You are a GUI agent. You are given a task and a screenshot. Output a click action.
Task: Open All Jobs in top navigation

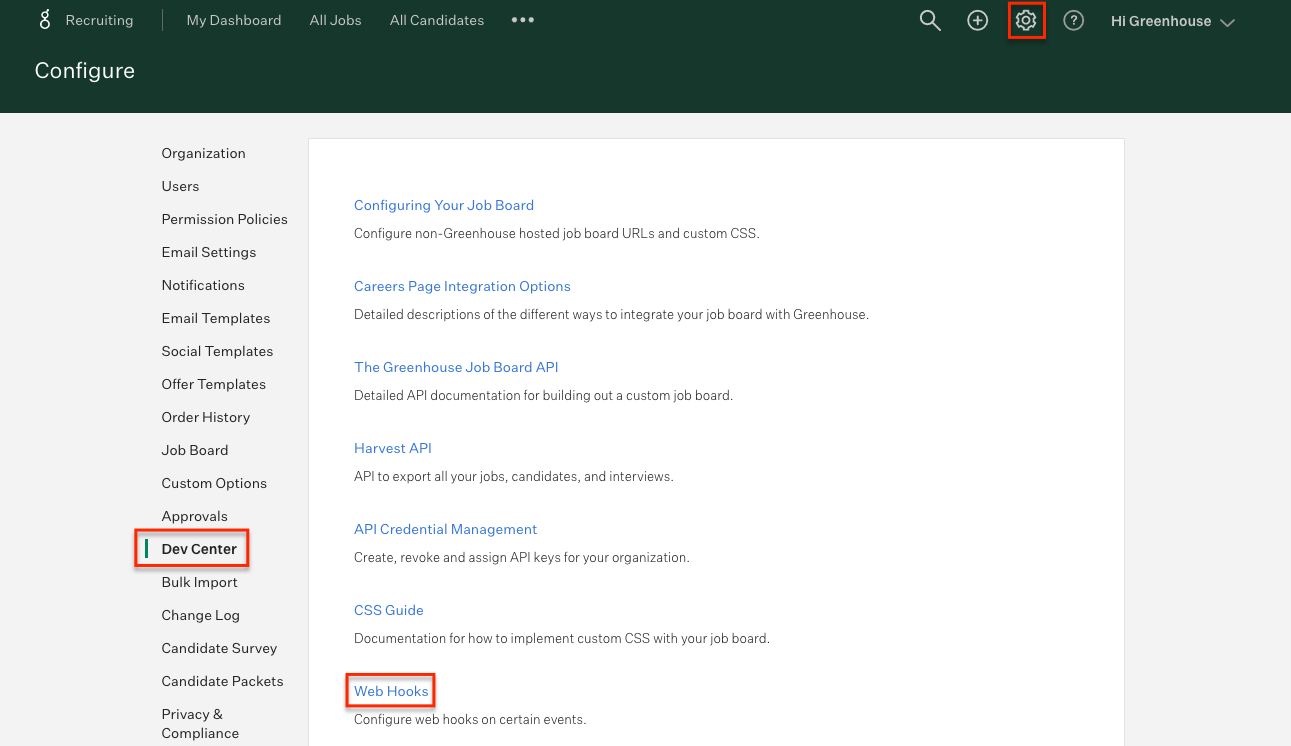pyautogui.click(x=336, y=20)
